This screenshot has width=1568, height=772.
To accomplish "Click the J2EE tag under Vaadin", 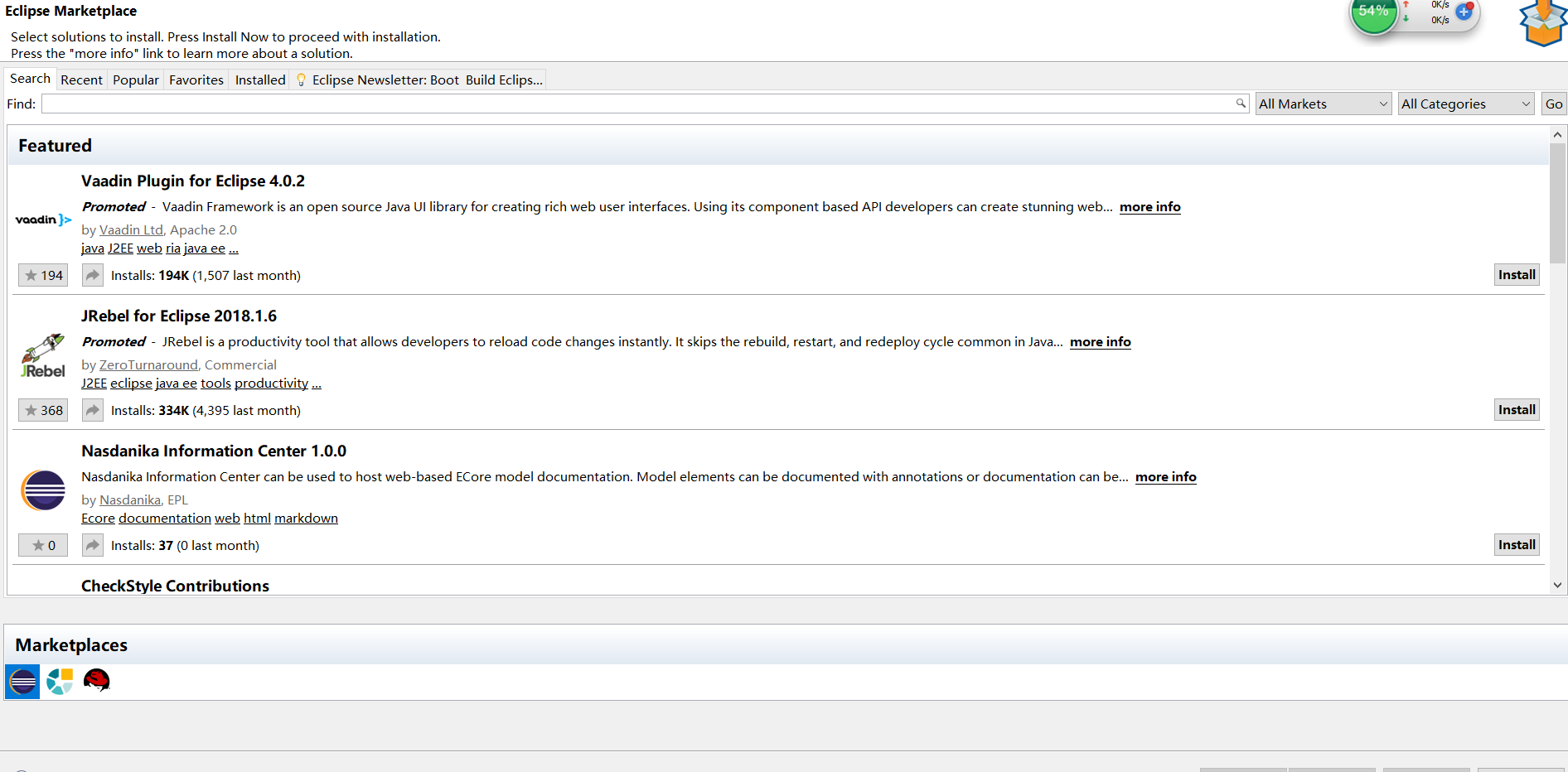I will (x=120, y=248).
